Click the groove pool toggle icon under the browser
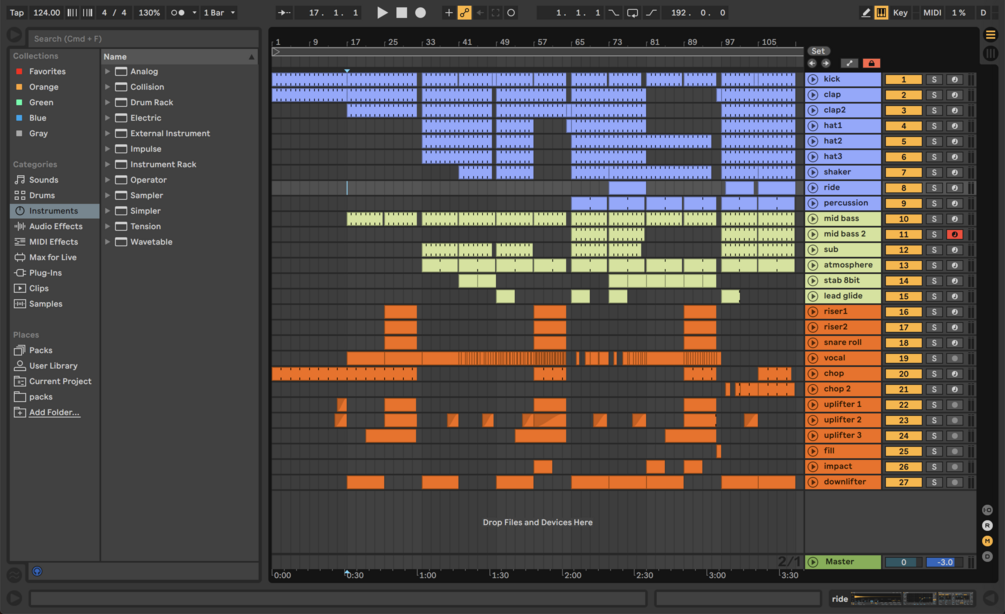The width and height of the screenshot is (1005, 614). (x=13, y=575)
